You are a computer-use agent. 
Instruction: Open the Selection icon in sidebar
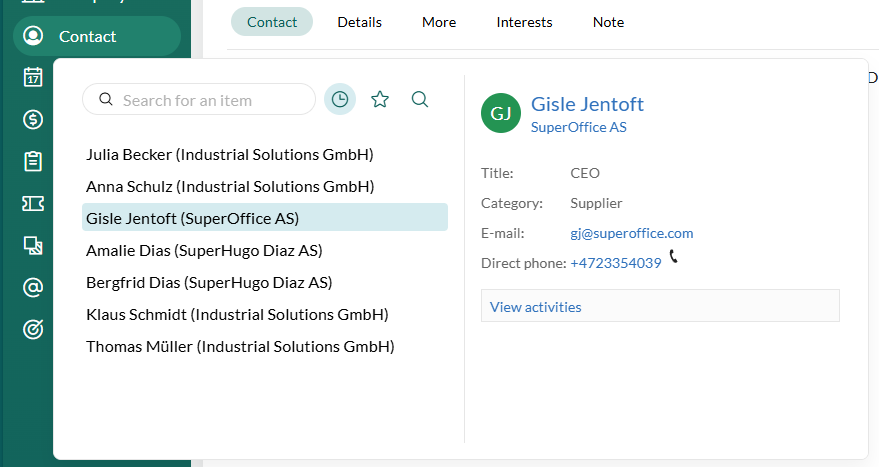pos(33,246)
